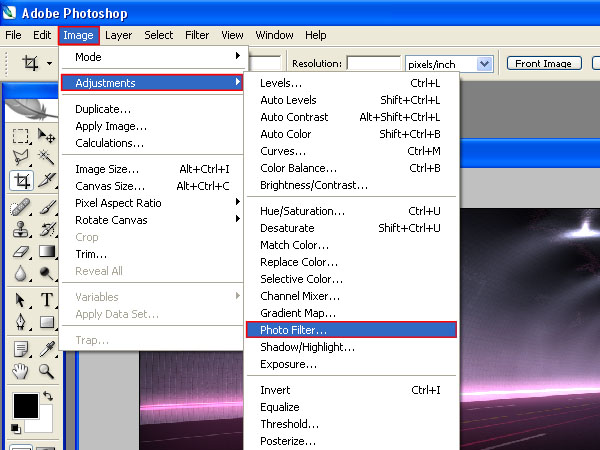Screen dimensions: 600x450
Task: Select the Brush tool
Action: (46, 208)
